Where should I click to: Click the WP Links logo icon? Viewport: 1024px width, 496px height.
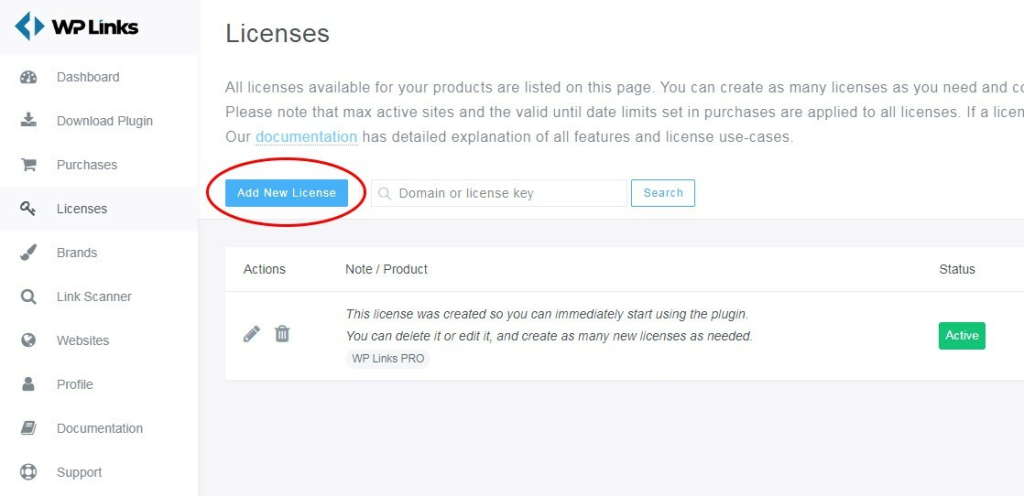(x=30, y=27)
